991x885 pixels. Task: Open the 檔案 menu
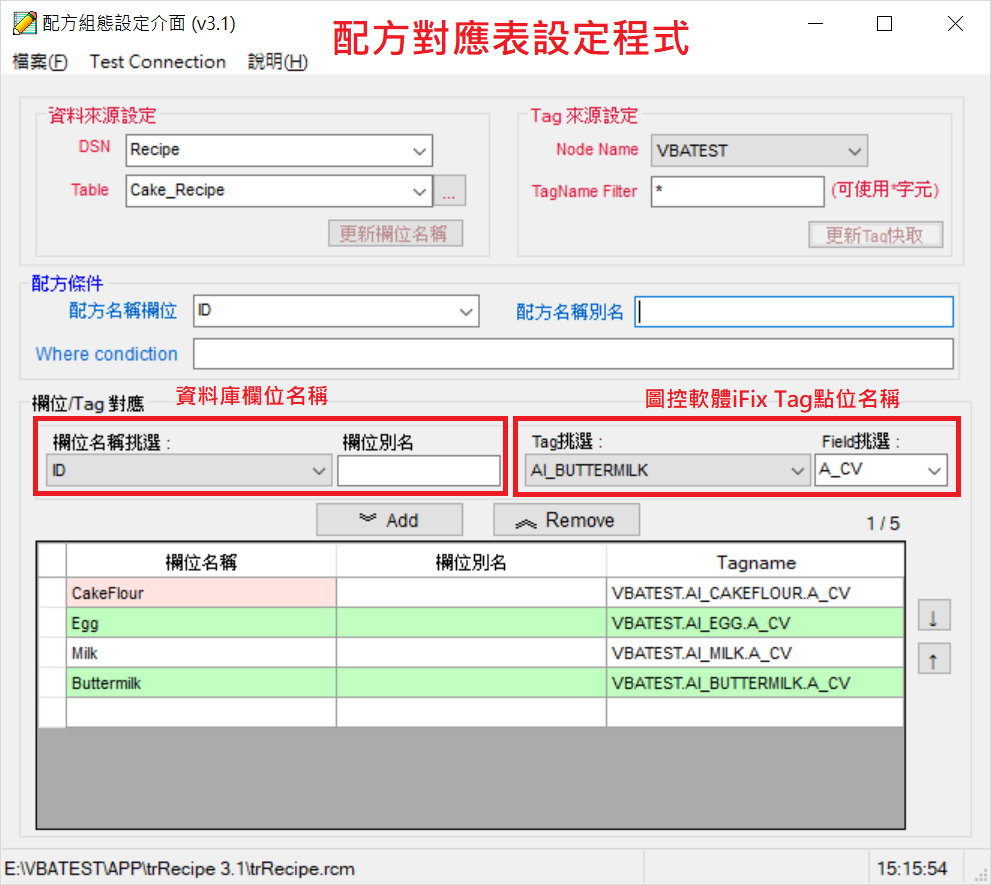[40, 62]
